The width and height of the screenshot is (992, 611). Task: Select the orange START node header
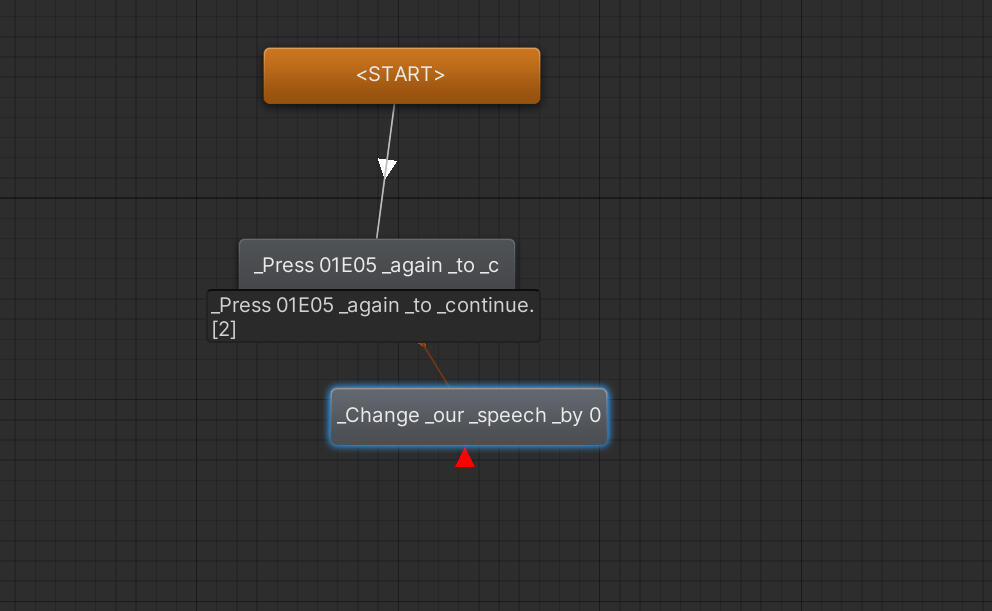click(400, 74)
